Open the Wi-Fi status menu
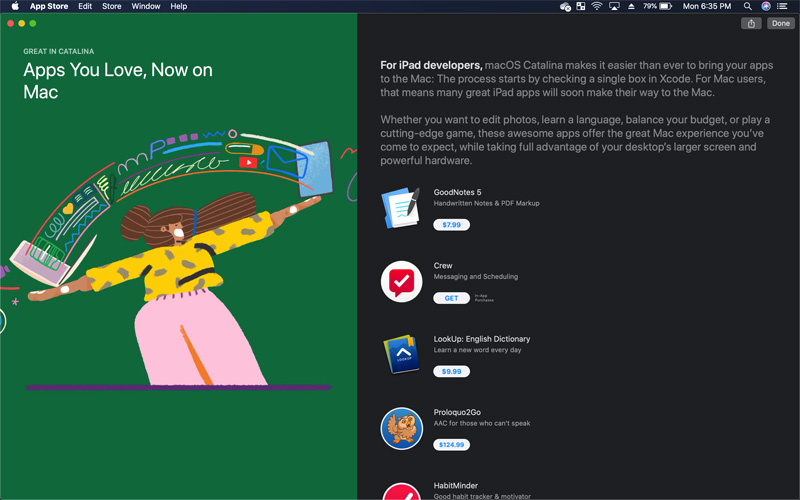800x500 pixels. (x=597, y=6)
